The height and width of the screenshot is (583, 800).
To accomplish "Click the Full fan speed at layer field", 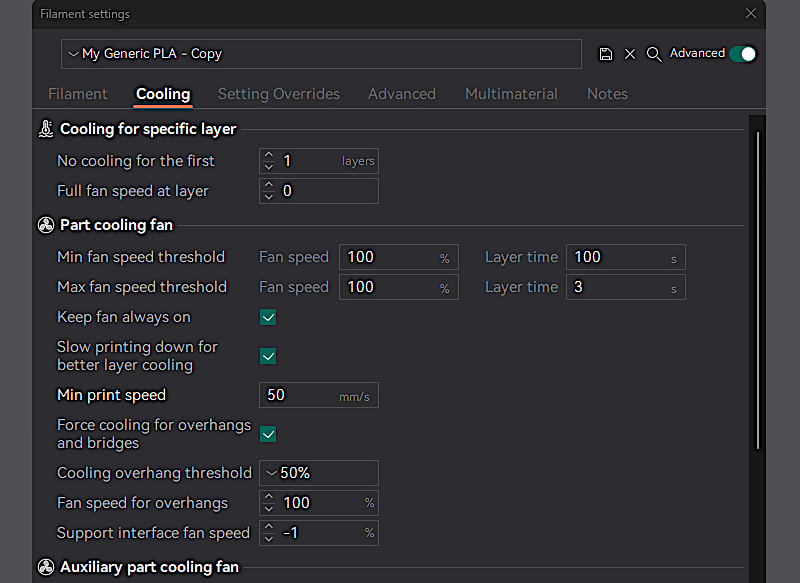I will click(319, 191).
